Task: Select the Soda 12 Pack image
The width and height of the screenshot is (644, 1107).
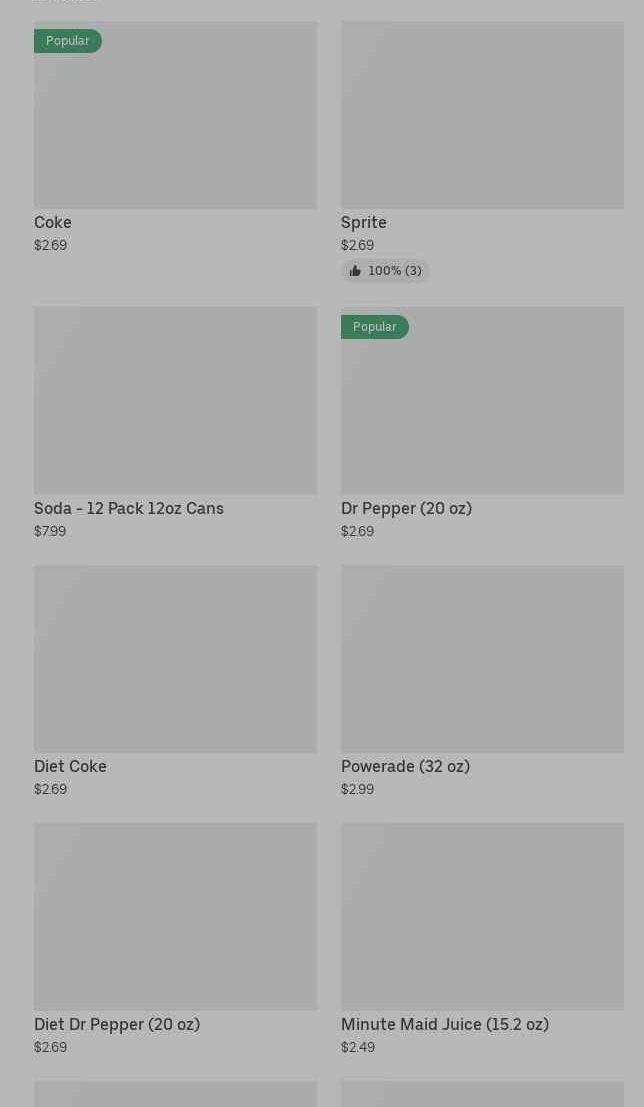Action: (x=175, y=400)
